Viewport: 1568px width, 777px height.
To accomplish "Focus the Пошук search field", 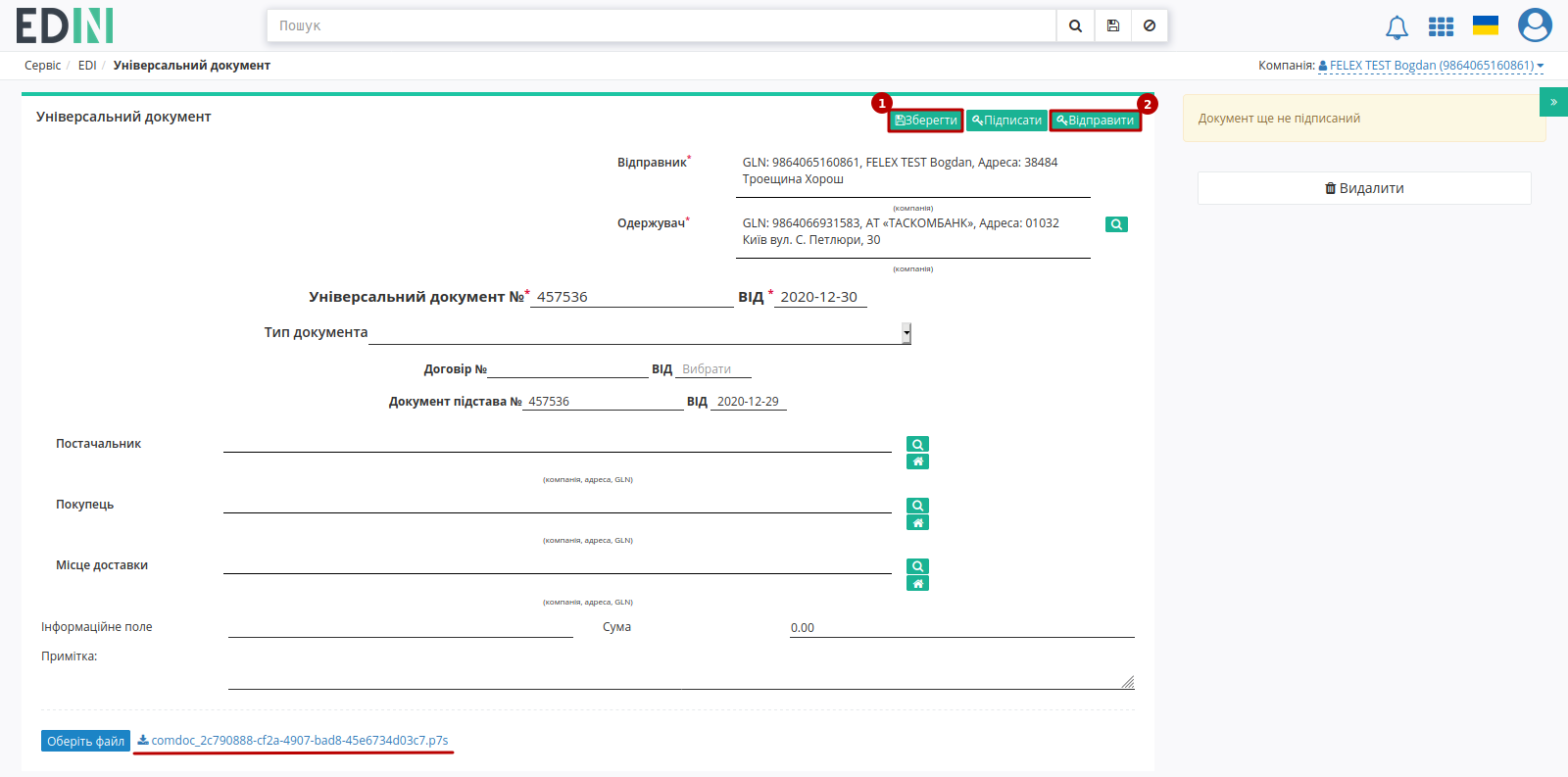I will (x=661, y=25).
